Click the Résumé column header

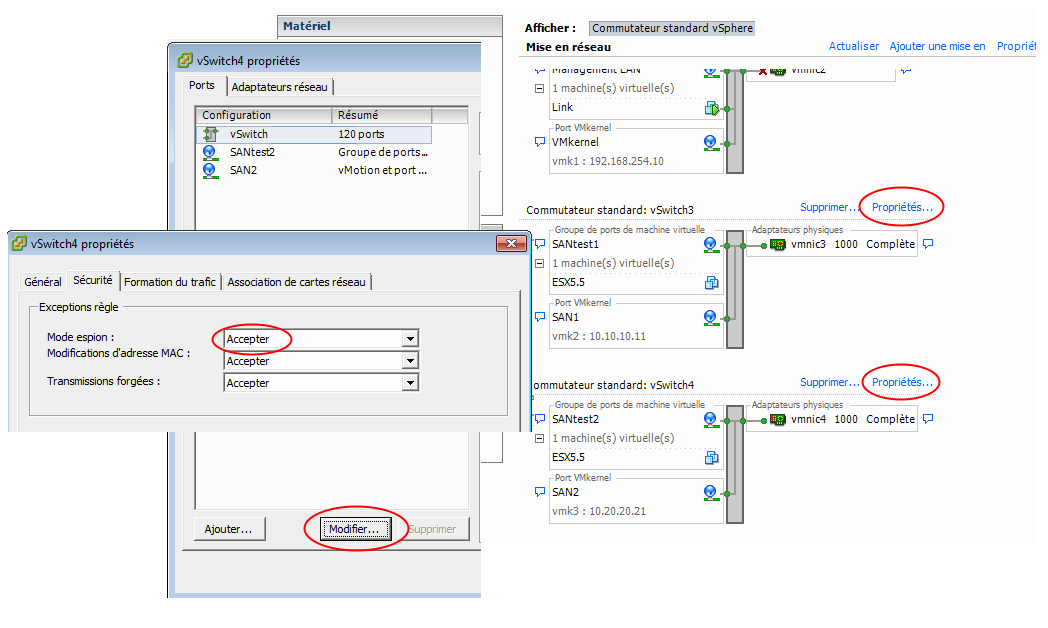pos(382,115)
